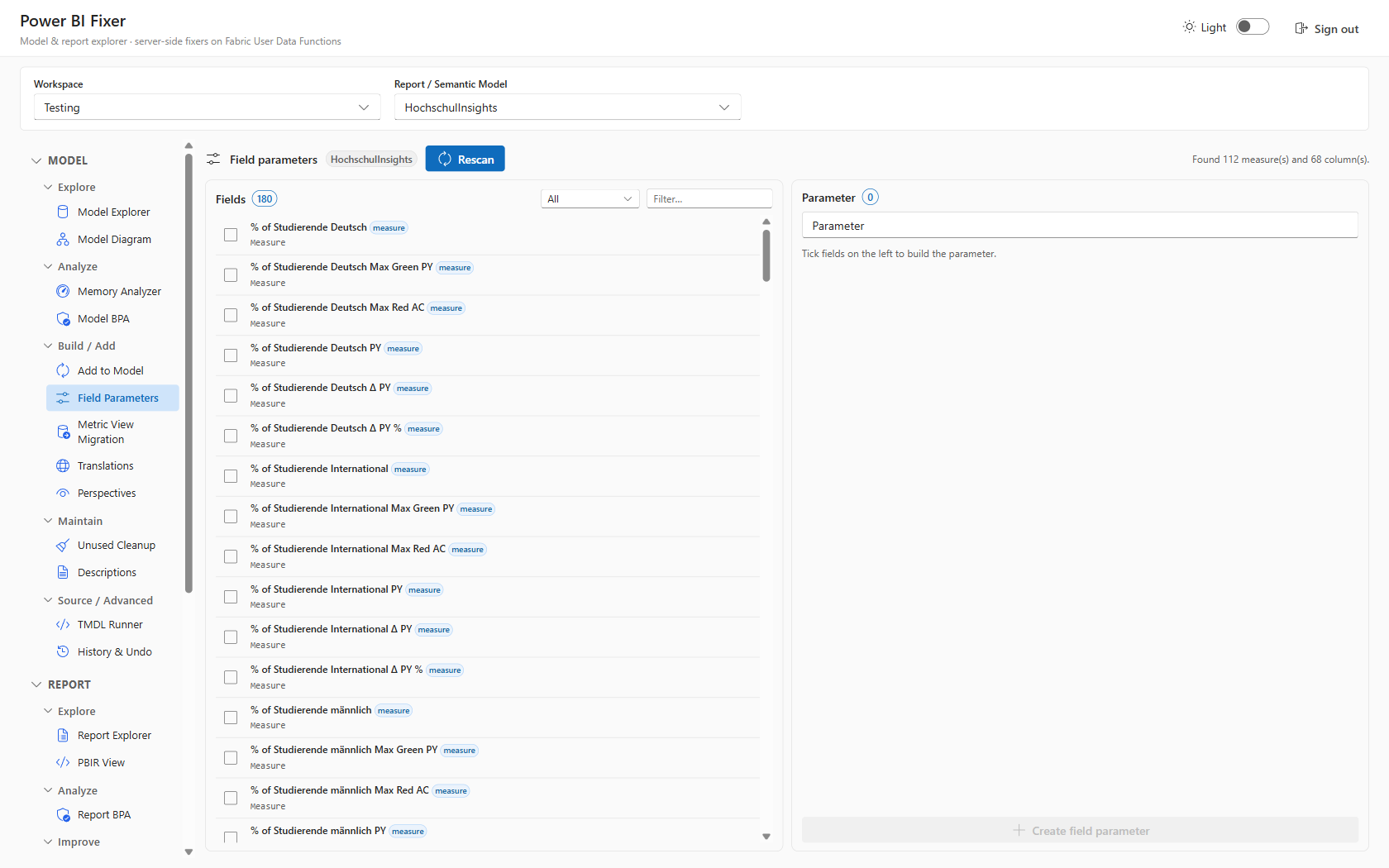Collapse the Source / Advanced group
Viewport: 1389px width, 868px height.
(48, 600)
